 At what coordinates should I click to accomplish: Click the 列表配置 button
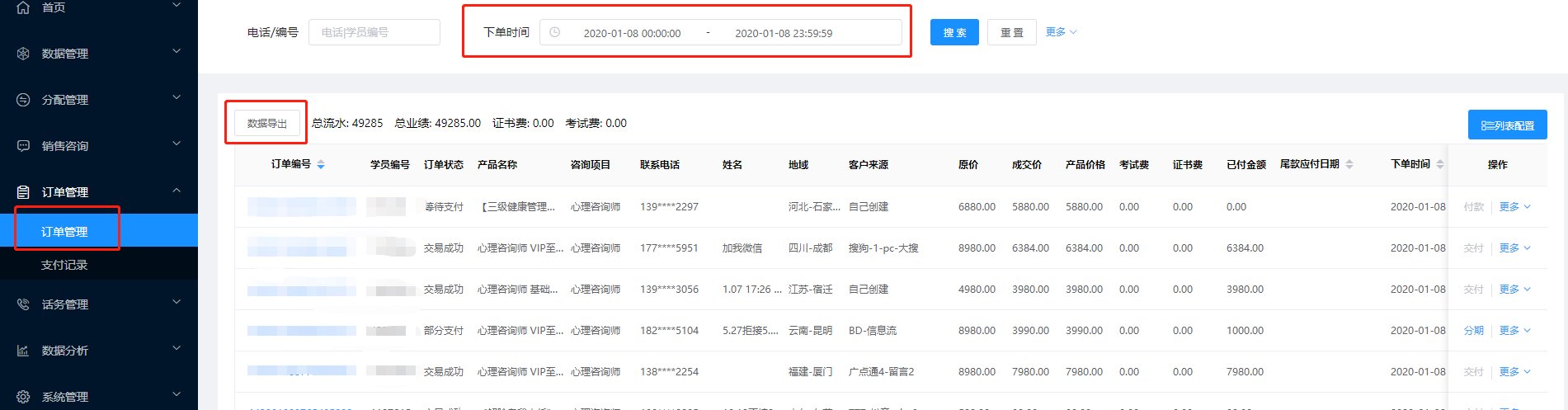[1507, 125]
